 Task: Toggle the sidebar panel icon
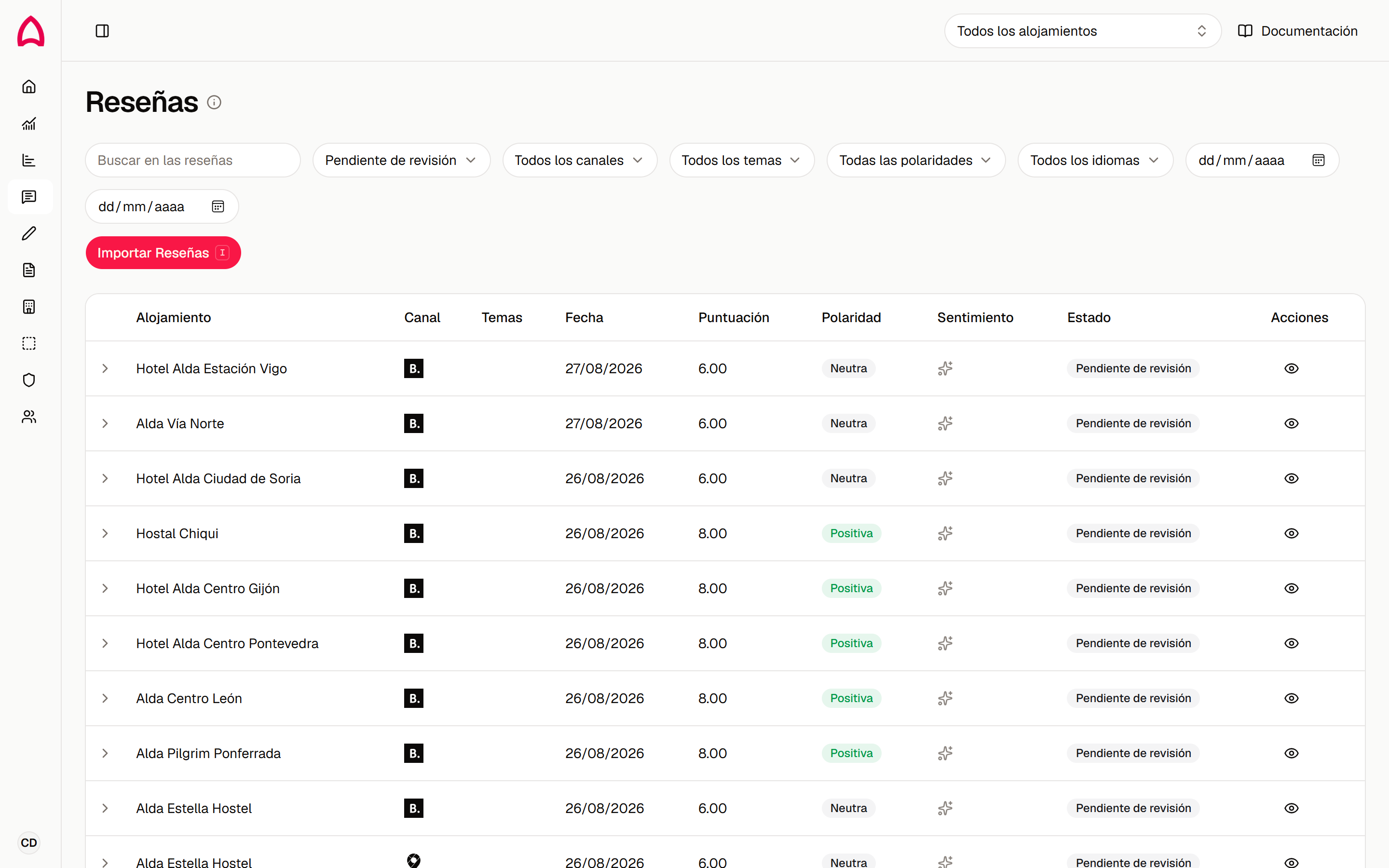pos(102,31)
